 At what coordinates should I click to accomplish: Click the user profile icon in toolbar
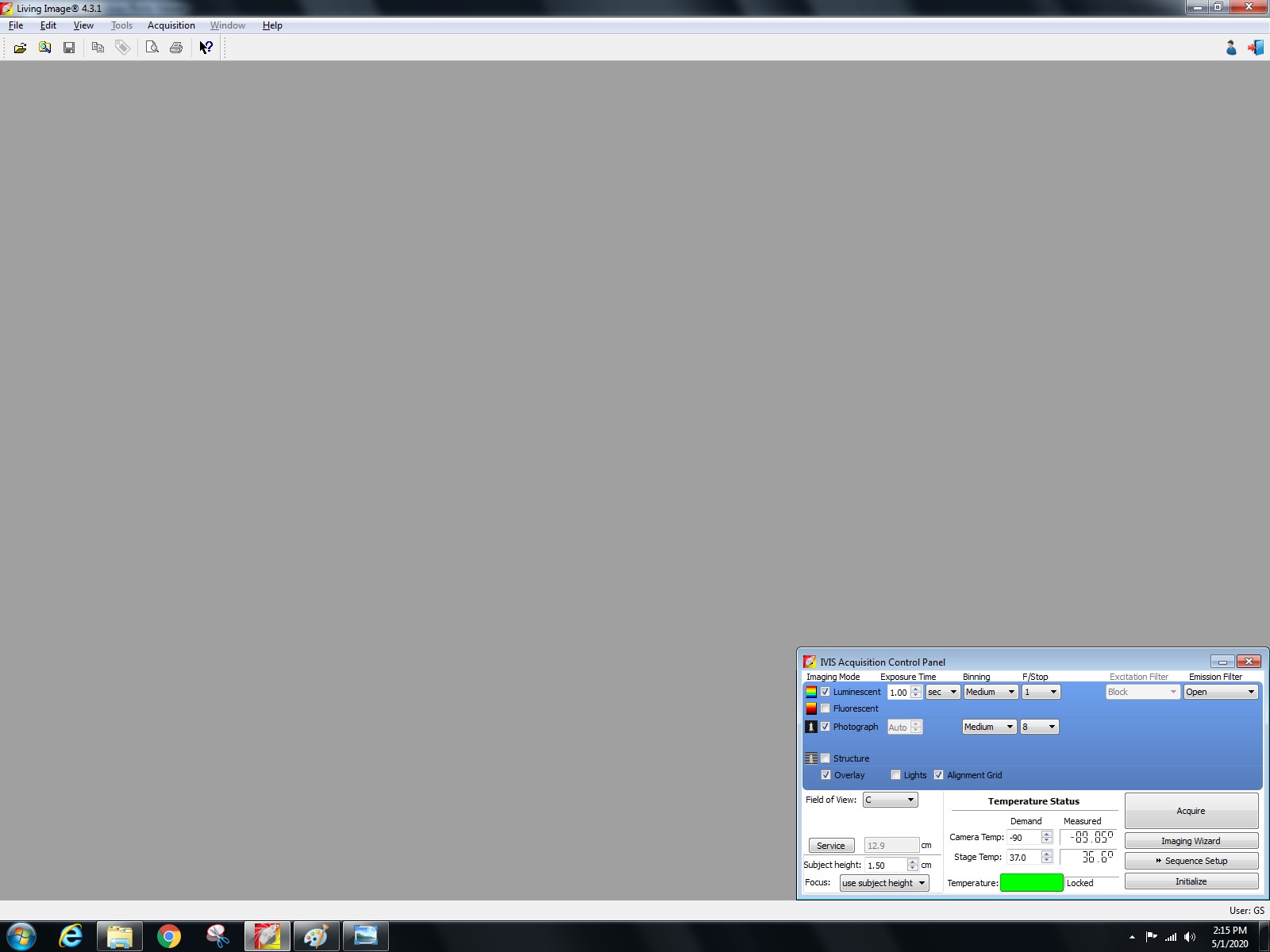click(x=1231, y=48)
